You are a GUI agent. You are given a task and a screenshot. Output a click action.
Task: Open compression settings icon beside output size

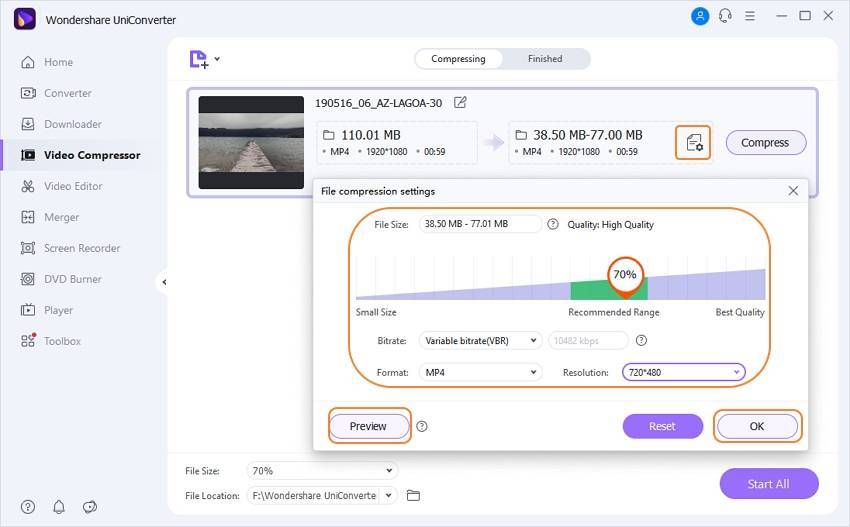pos(693,143)
